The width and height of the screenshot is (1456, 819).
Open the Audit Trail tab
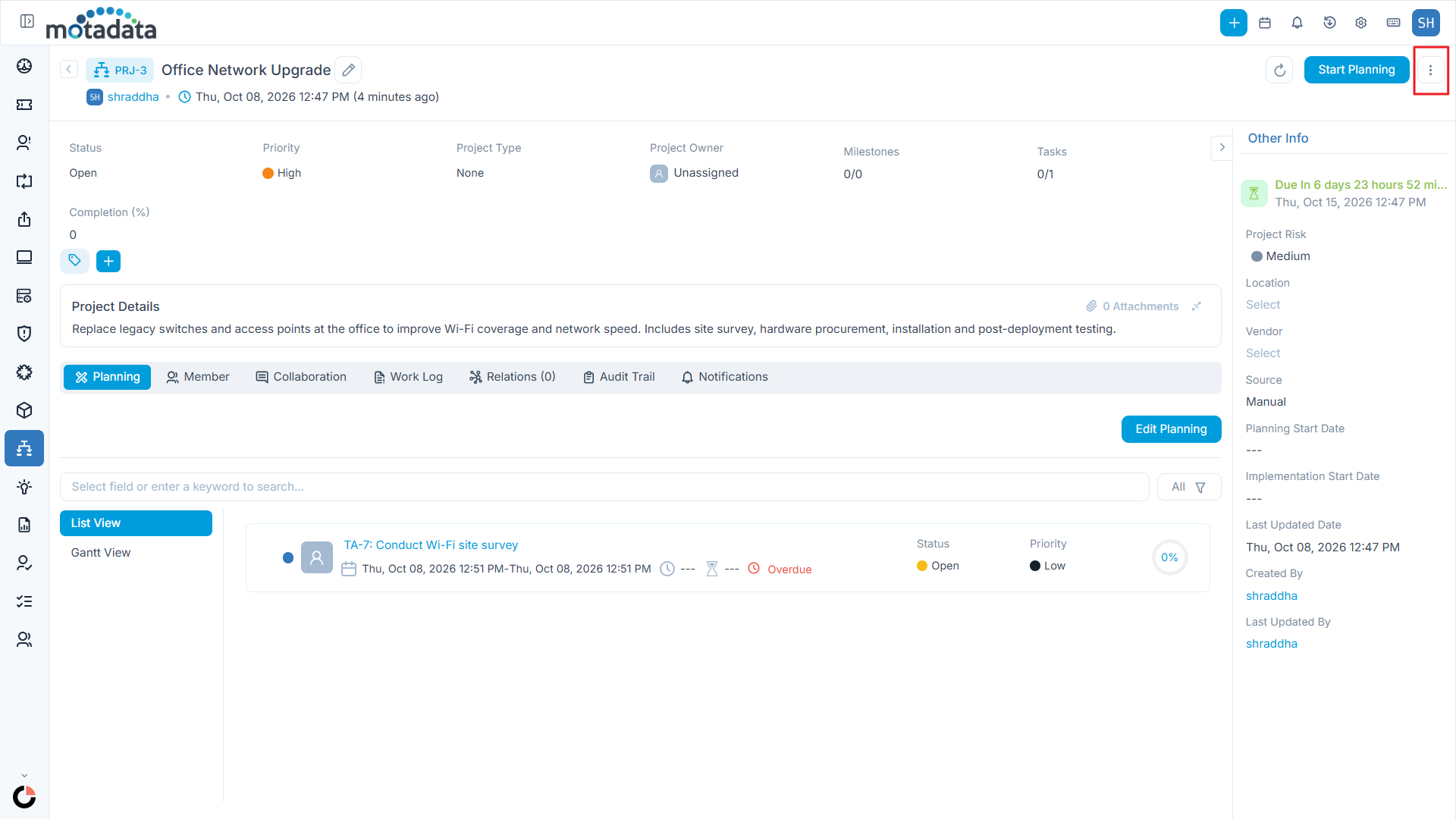coord(619,377)
